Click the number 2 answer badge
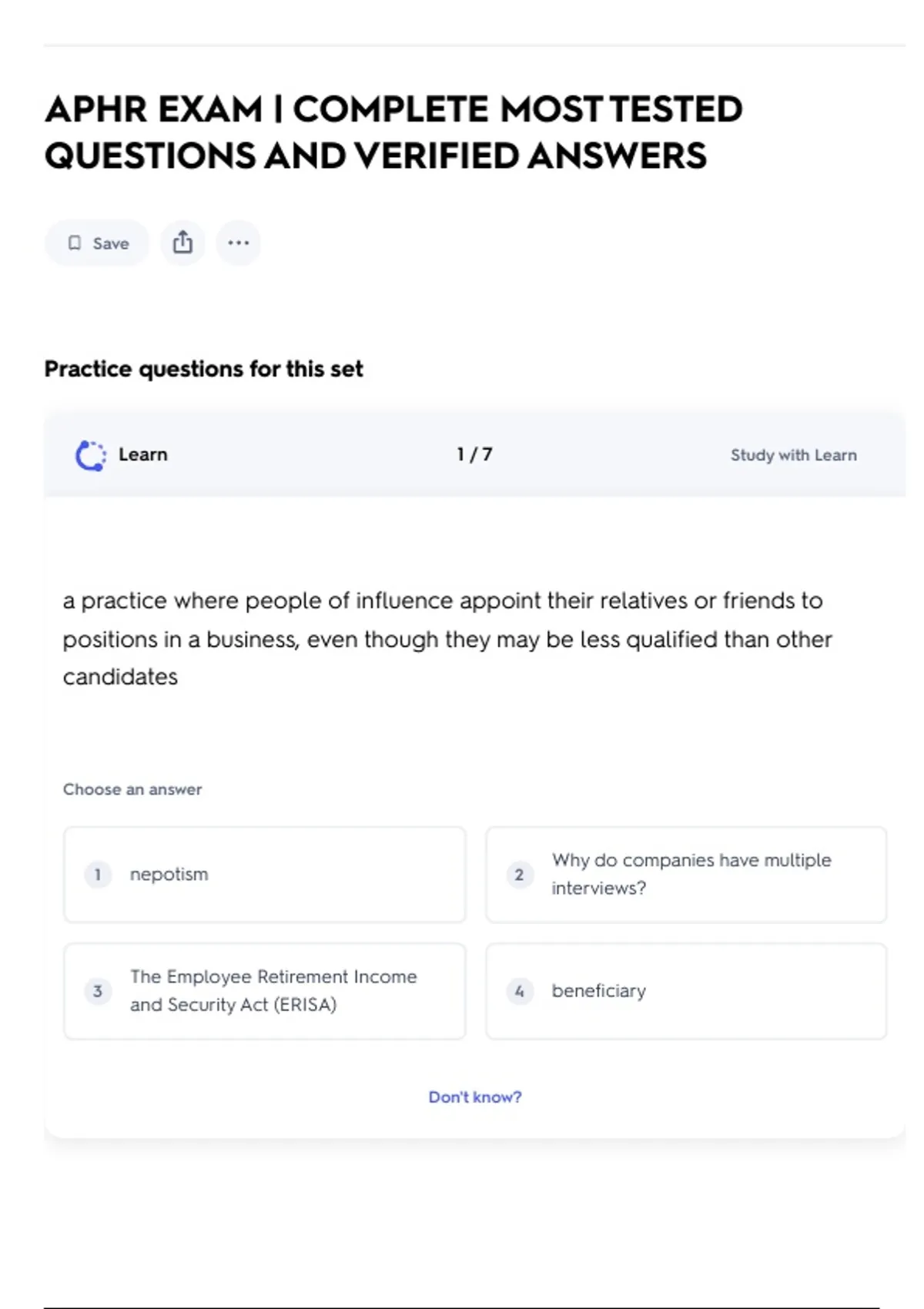 pyautogui.click(x=520, y=875)
